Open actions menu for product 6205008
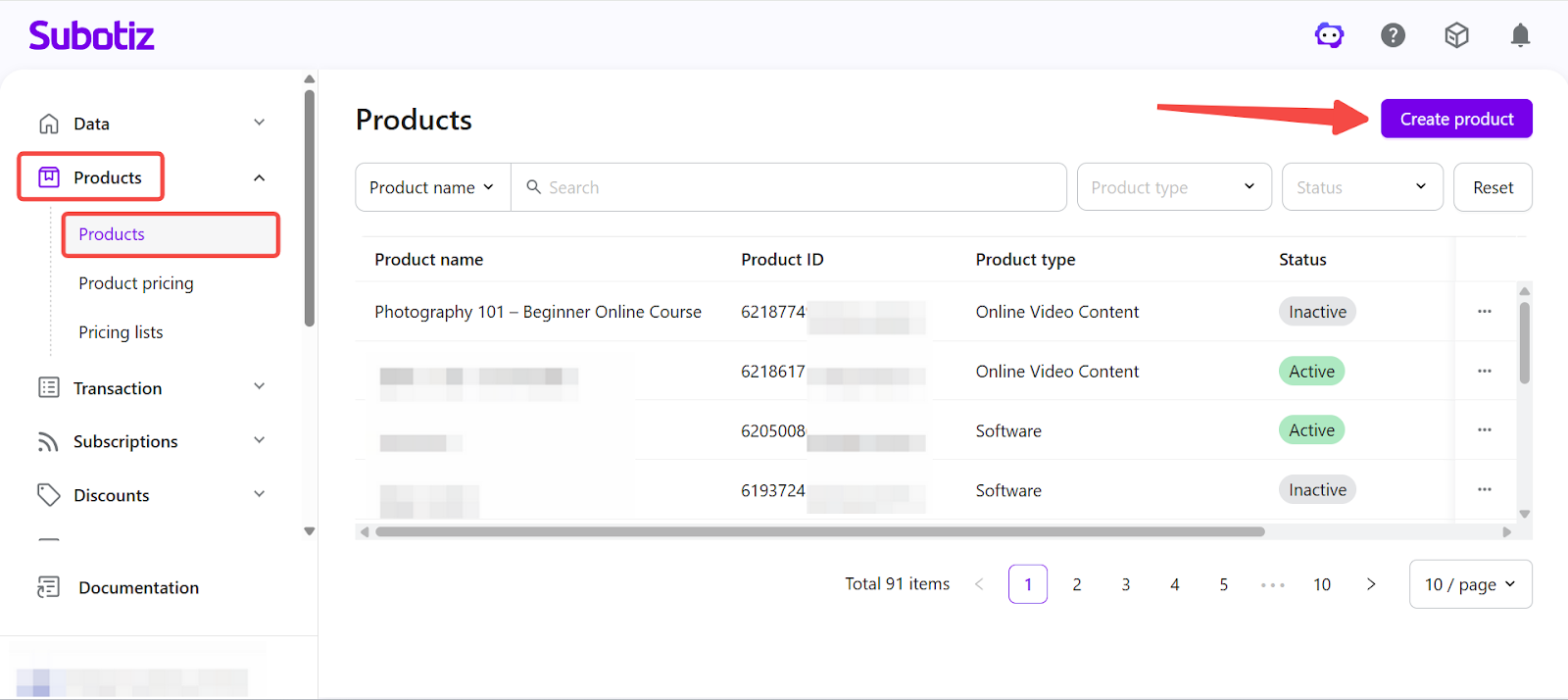Image resolution: width=1568 pixels, height=700 pixels. pos(1484,430)
